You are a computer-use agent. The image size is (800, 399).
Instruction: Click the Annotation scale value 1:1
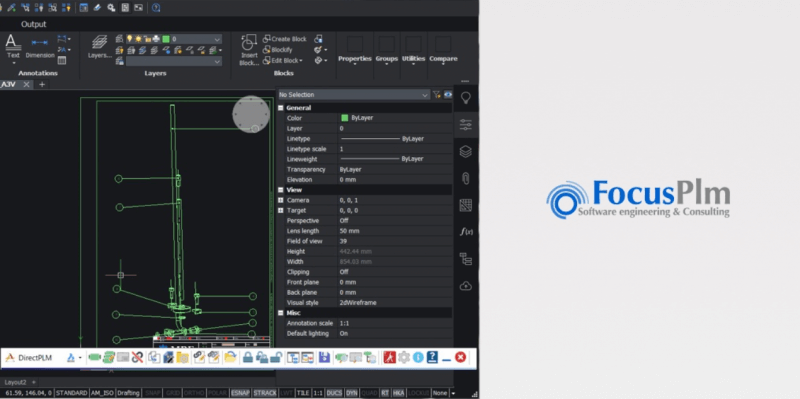point(344,323)
